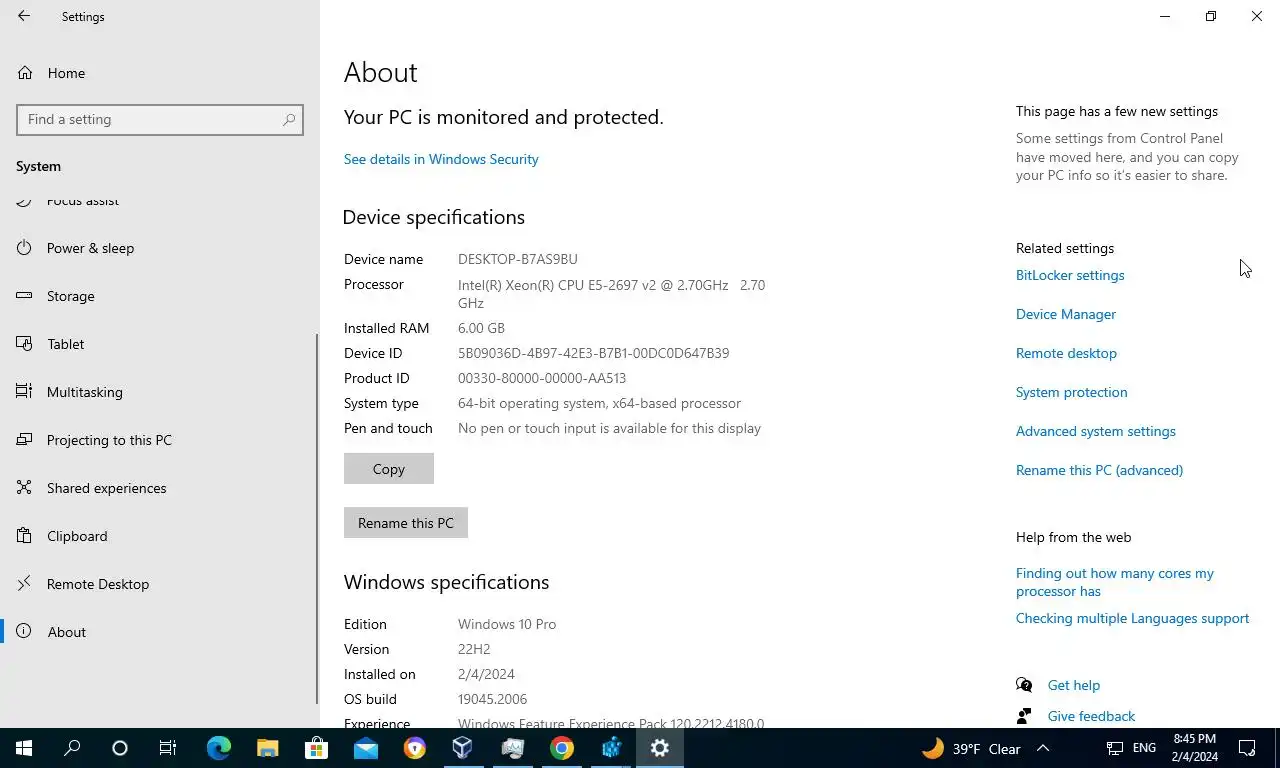
Task: Open Device Manager link
Action: pyautogui.click(x=1066, y=314)
